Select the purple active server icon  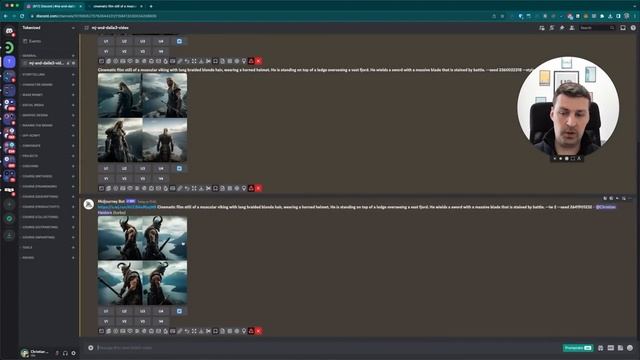(9, 62)
